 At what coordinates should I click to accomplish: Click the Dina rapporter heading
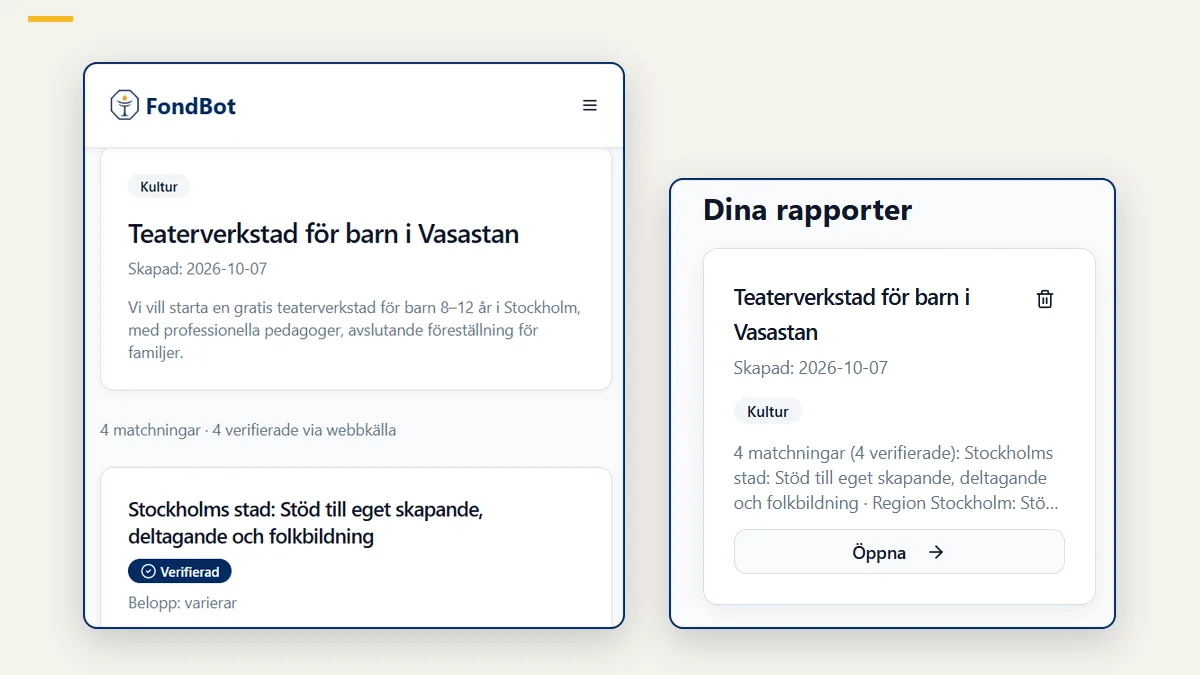(808, 210)
